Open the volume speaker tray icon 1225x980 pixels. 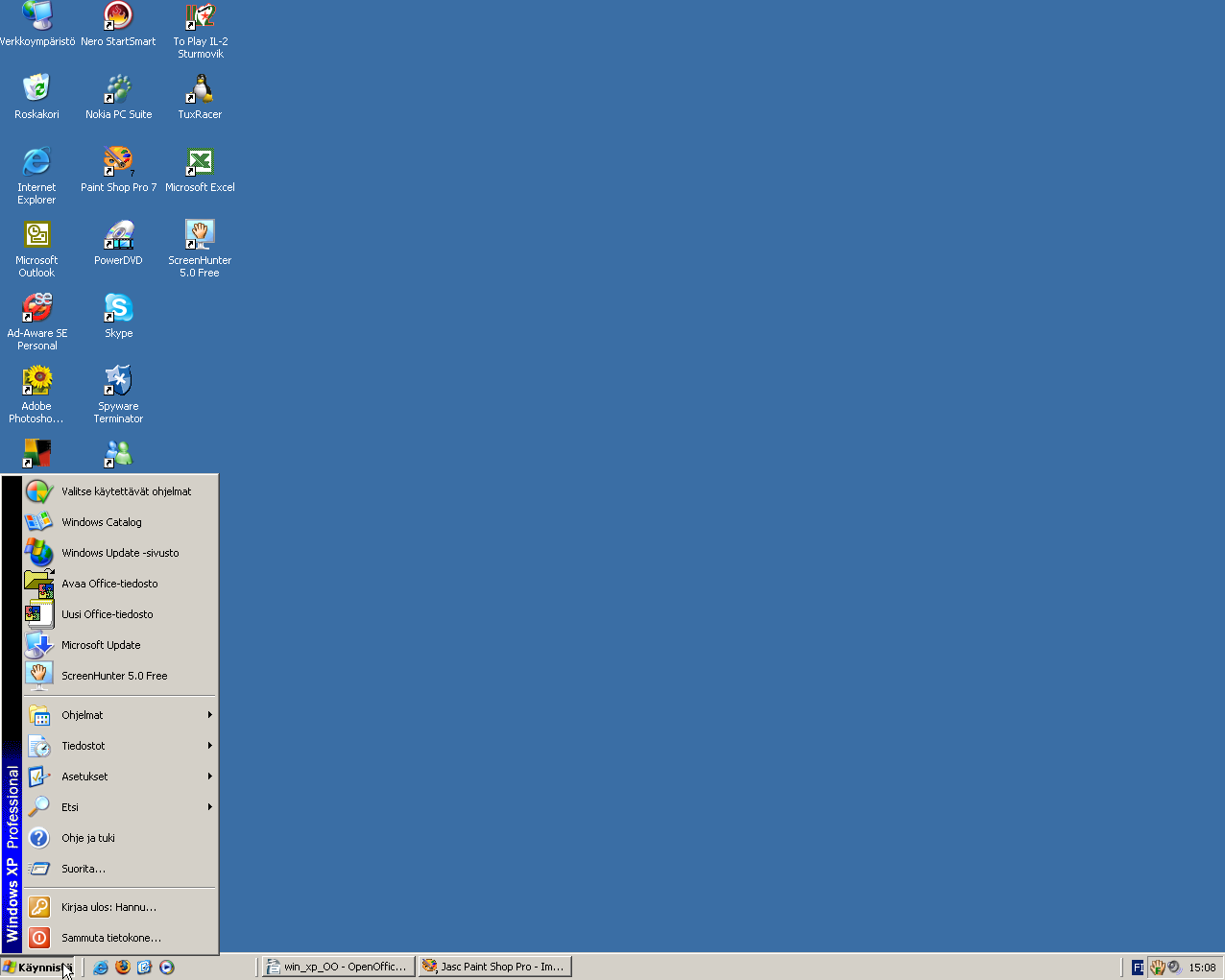pyautogui.click(x=1174, y=968)
